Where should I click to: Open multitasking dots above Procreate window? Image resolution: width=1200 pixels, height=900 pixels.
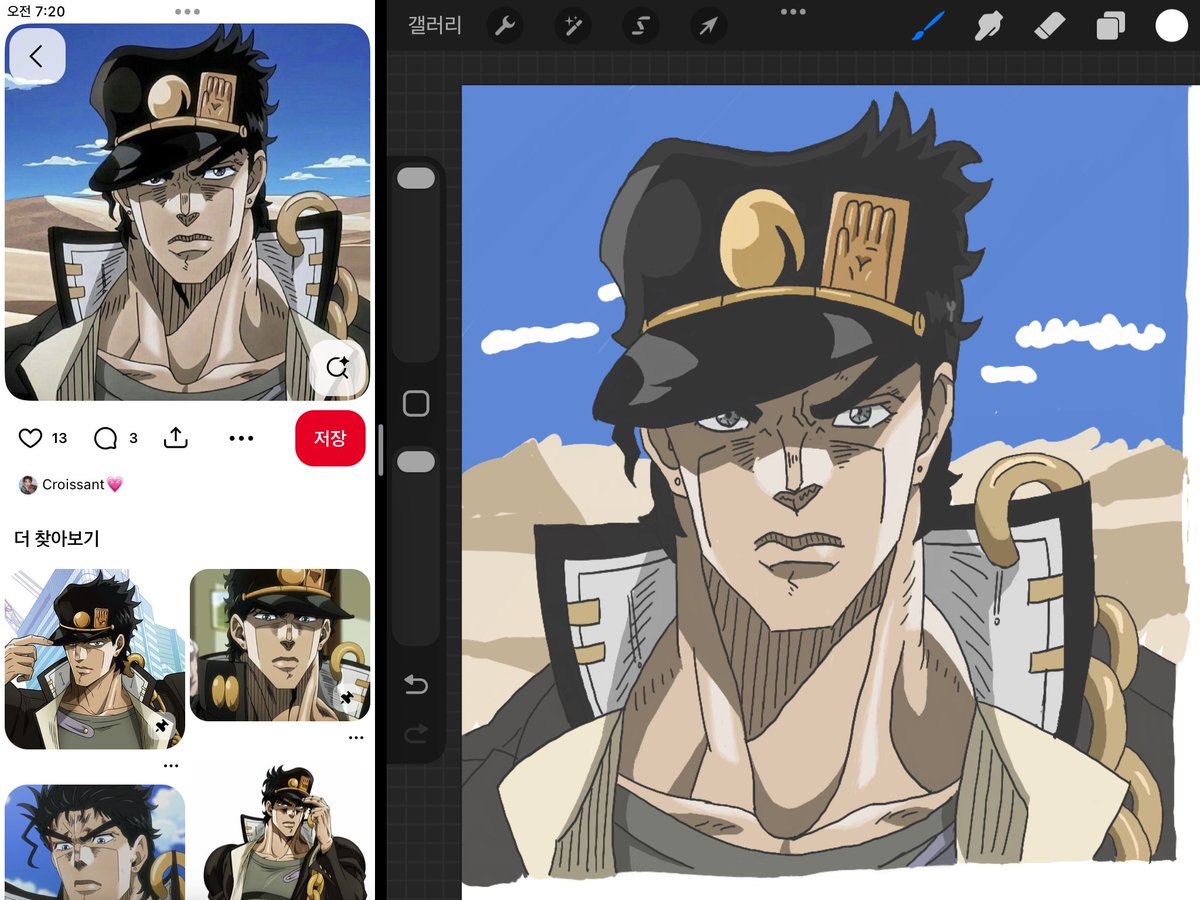point(793,12)
